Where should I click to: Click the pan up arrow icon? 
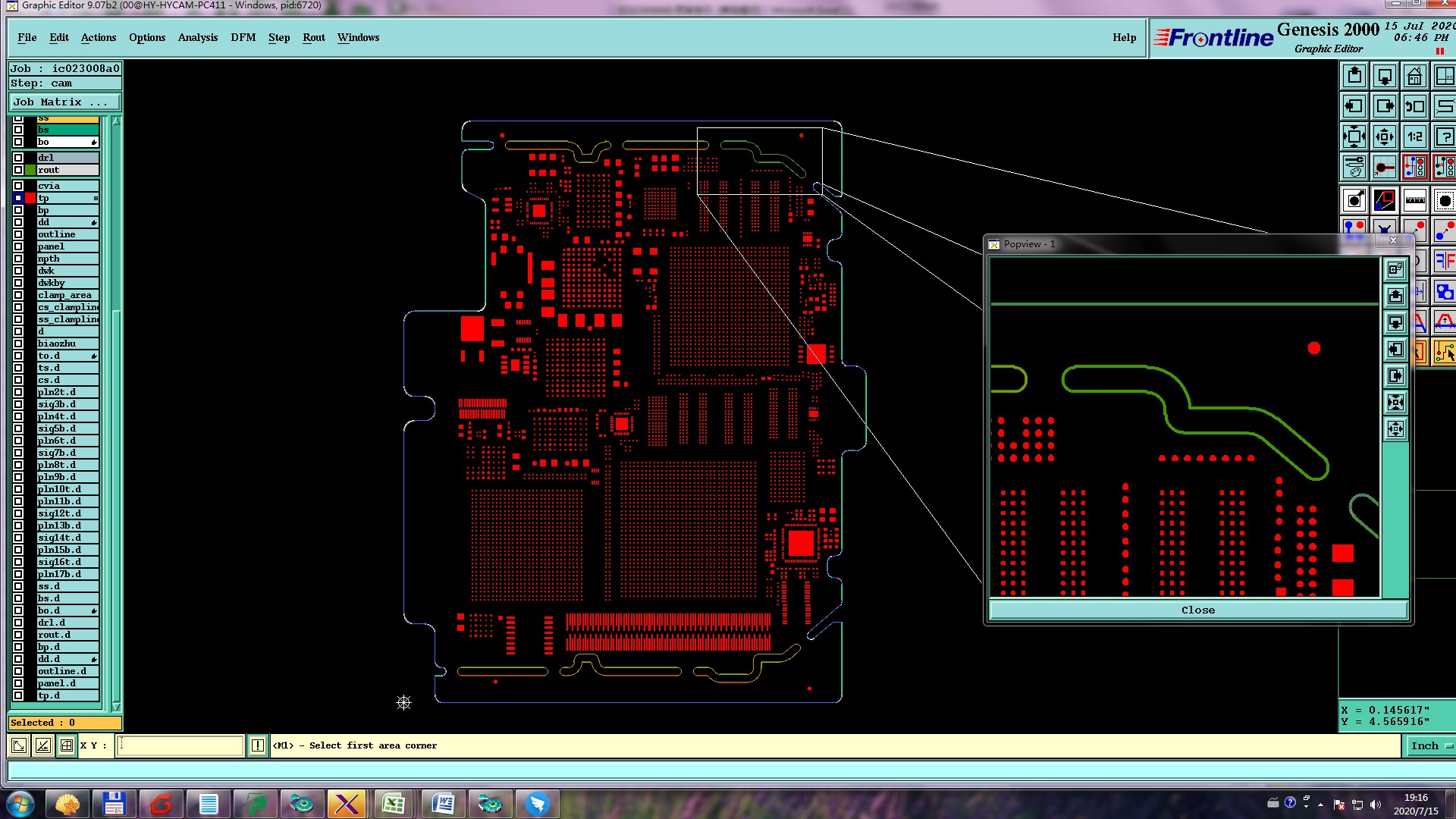click(x=1354, y=77)
